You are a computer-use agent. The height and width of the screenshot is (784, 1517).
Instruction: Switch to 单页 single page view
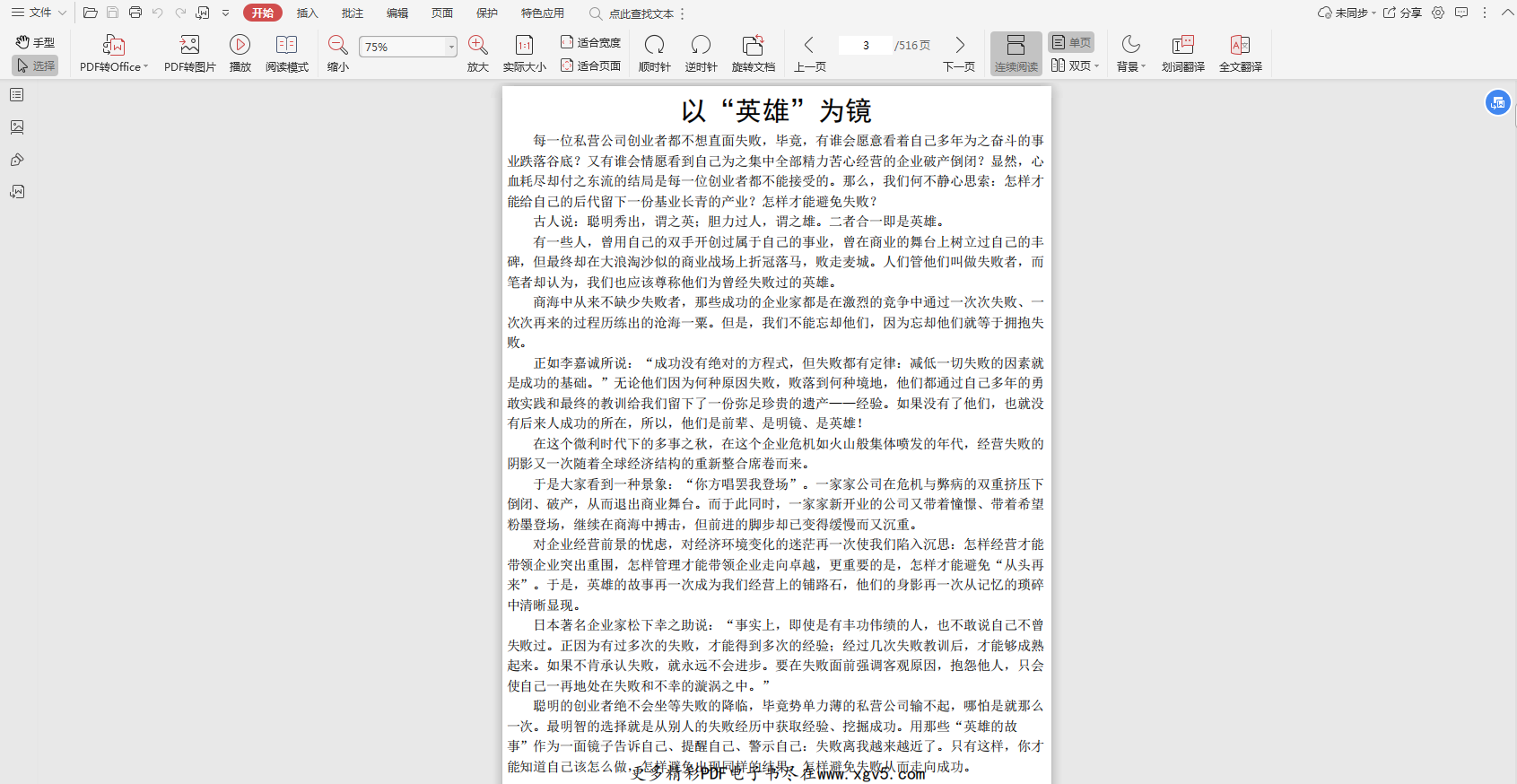click(x=1071, y=42)
